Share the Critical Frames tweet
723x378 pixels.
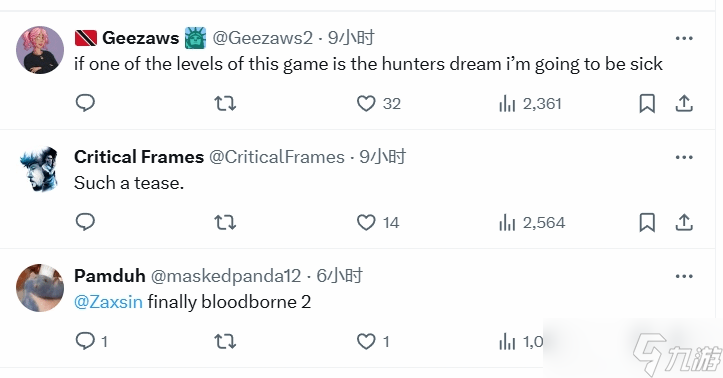pyautogui.click(x=684, y=223)
